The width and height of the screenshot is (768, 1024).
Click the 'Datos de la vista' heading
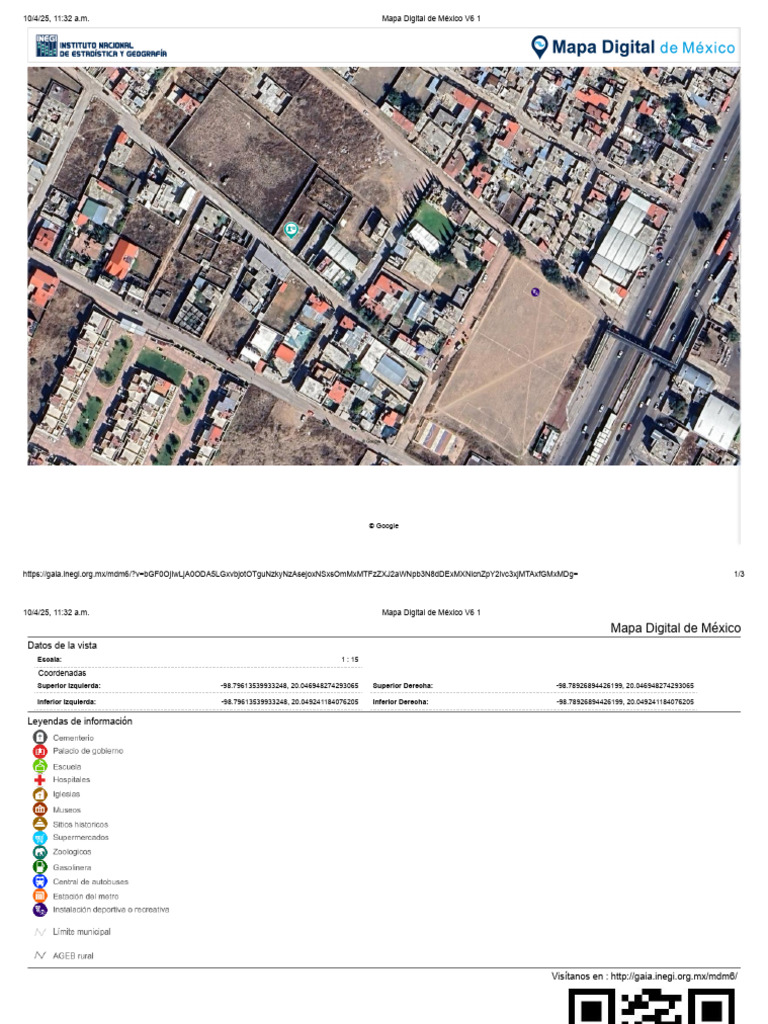[62, 645]
